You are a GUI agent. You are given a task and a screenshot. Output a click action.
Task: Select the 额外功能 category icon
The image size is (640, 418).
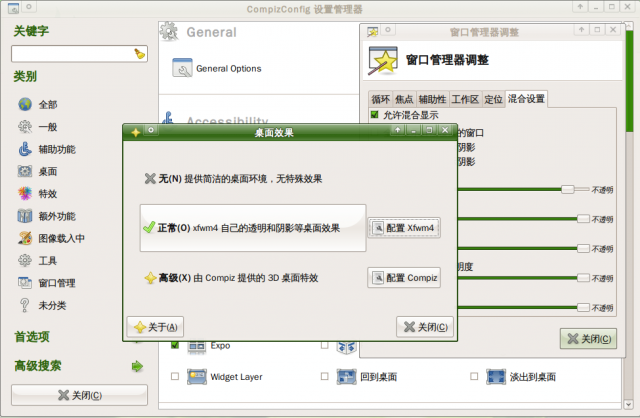(25, 216)
